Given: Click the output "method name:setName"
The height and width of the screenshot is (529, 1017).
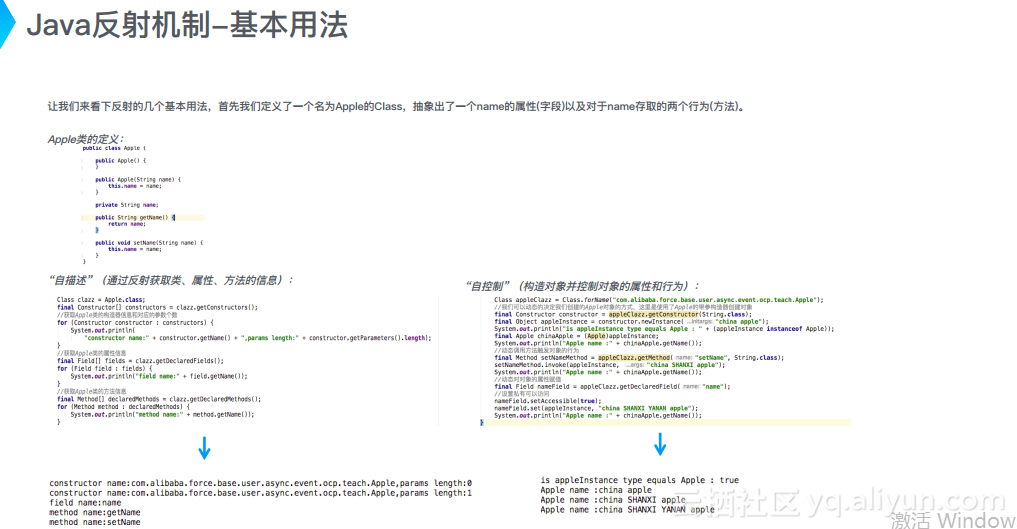Looking at the screenshot, I should point(95,523).
